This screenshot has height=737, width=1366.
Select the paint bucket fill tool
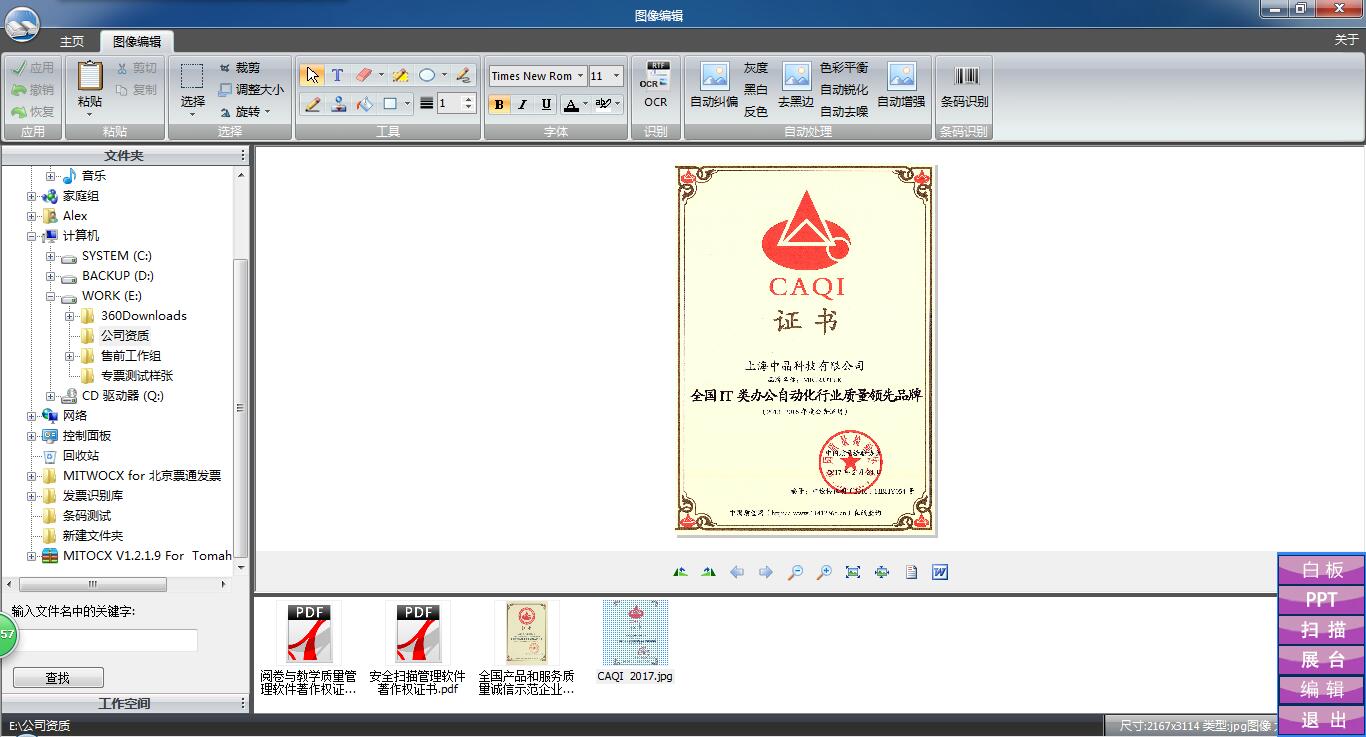tap(364, 104)
